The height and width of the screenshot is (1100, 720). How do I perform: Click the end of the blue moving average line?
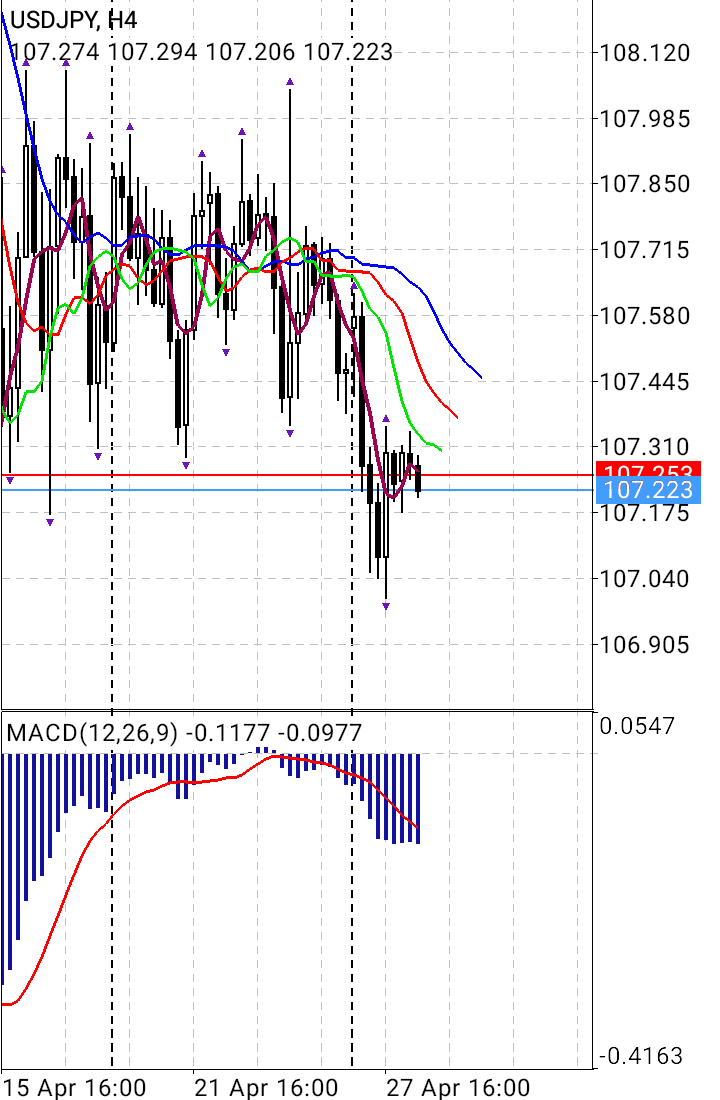481,377
